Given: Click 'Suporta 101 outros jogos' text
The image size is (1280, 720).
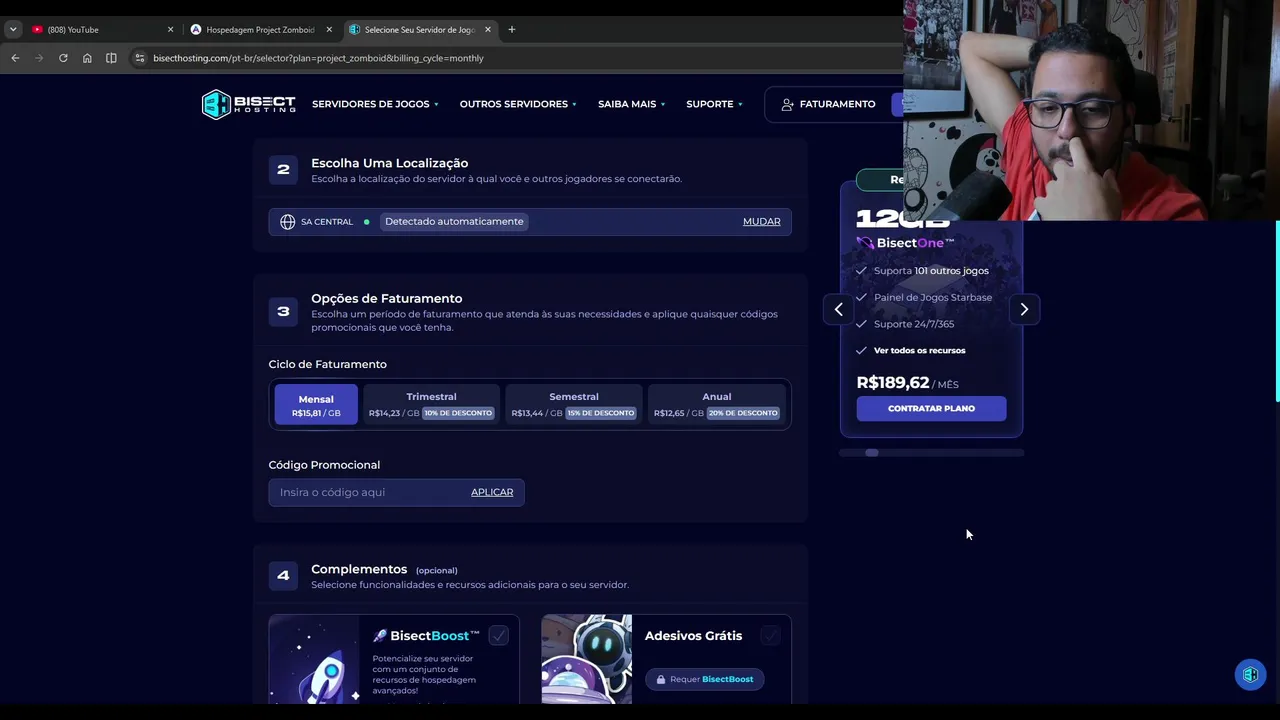Looking at the screenshot, I should coord(931,271).
